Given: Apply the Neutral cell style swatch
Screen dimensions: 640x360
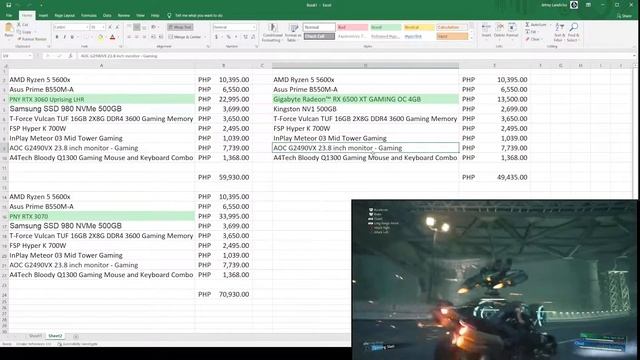Looking at the screenshot, I should (418, 27).
